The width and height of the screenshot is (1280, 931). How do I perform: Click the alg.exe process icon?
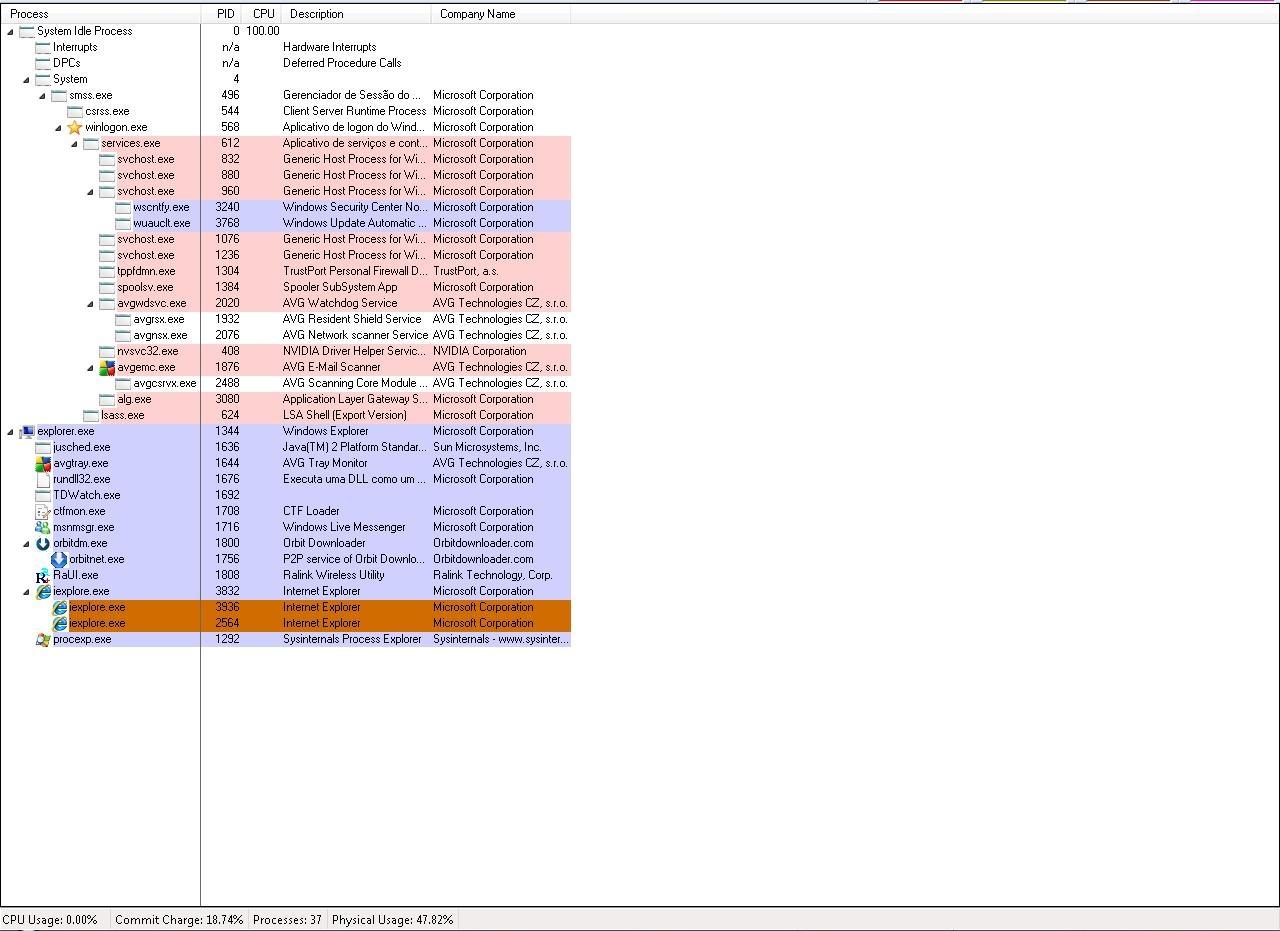(107, 399)
